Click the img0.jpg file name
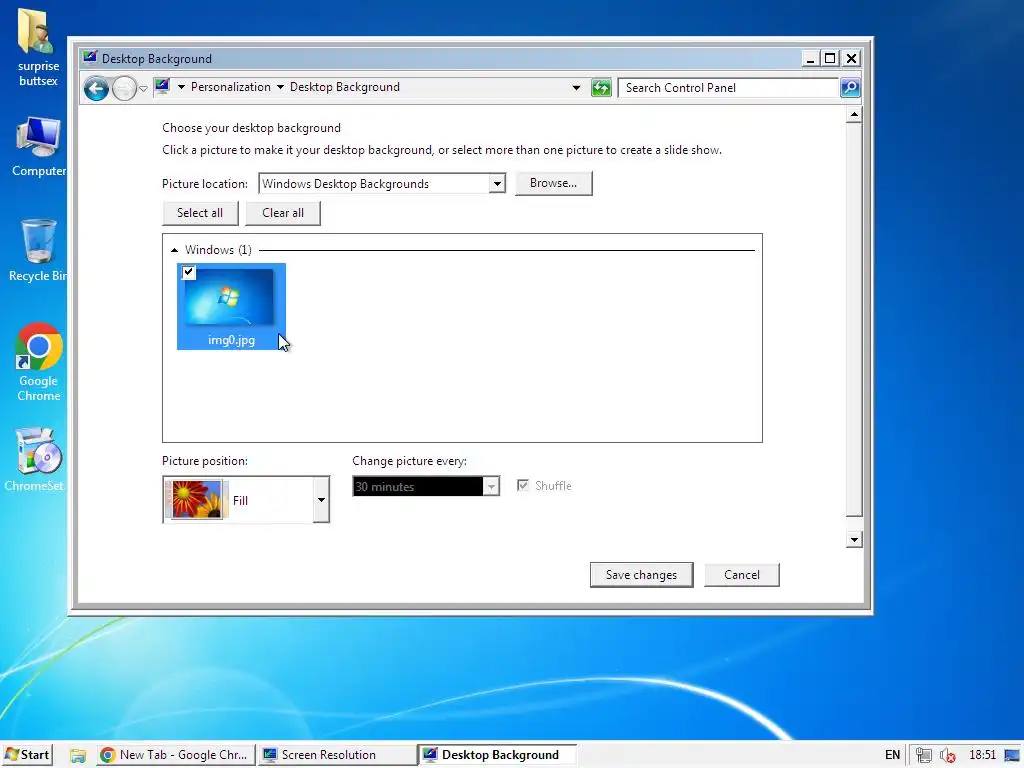Image resolution: width=1024 pixels, height=768 pixels. point(231,340)
